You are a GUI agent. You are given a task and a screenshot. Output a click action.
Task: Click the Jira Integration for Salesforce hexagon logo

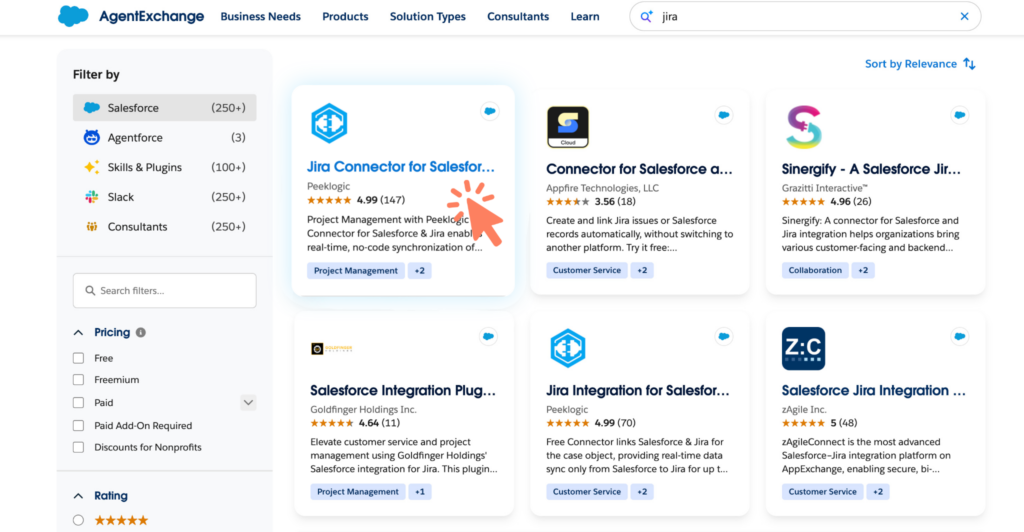(567, 348)
